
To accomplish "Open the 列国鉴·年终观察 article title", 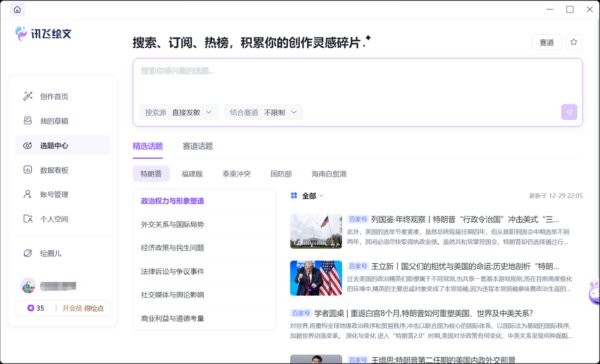I will click(x=465, y=220).
